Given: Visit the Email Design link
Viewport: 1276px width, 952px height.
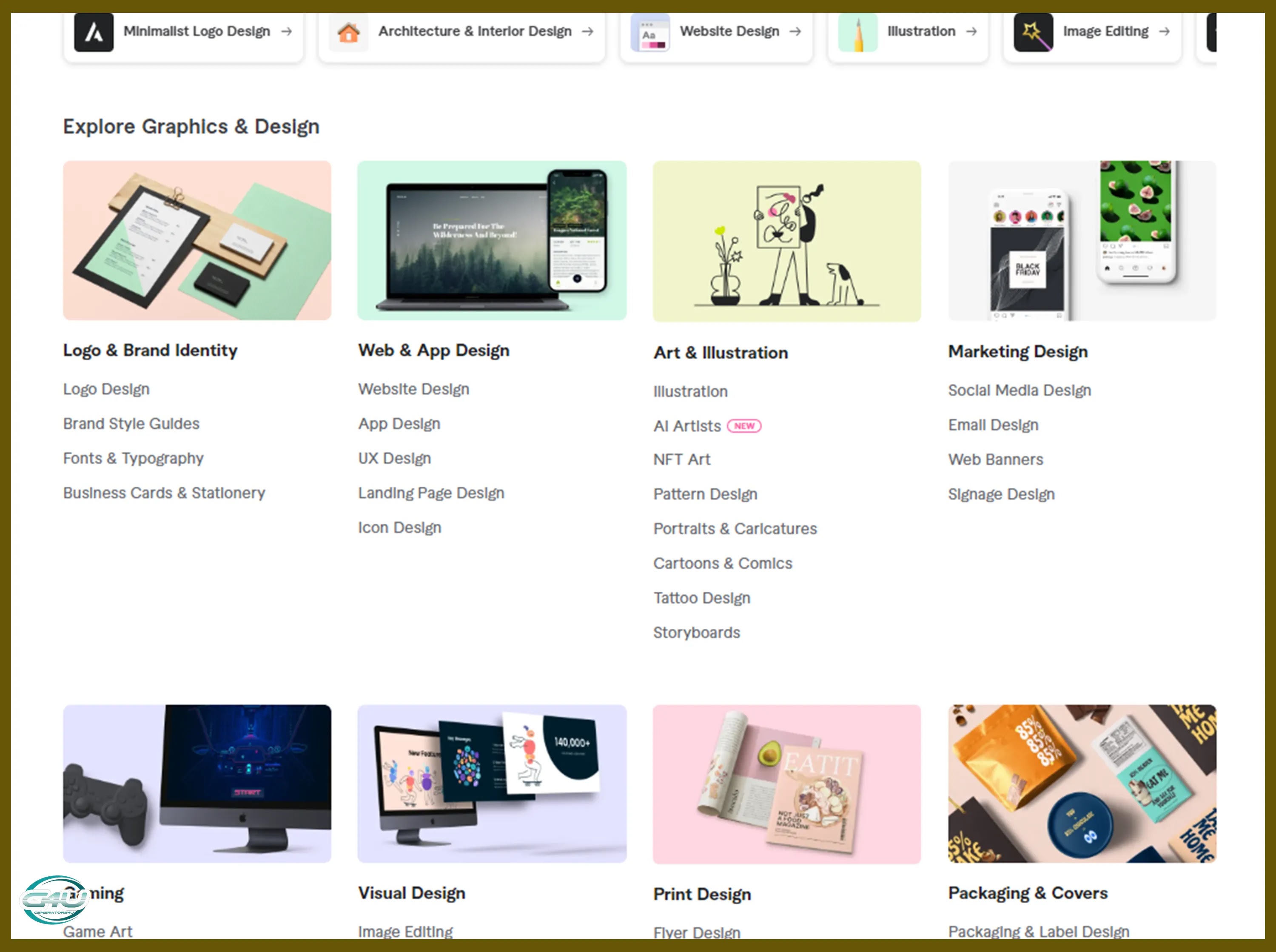Looking at the screenshot, I should pyautogui.click(x=993, y=425).
